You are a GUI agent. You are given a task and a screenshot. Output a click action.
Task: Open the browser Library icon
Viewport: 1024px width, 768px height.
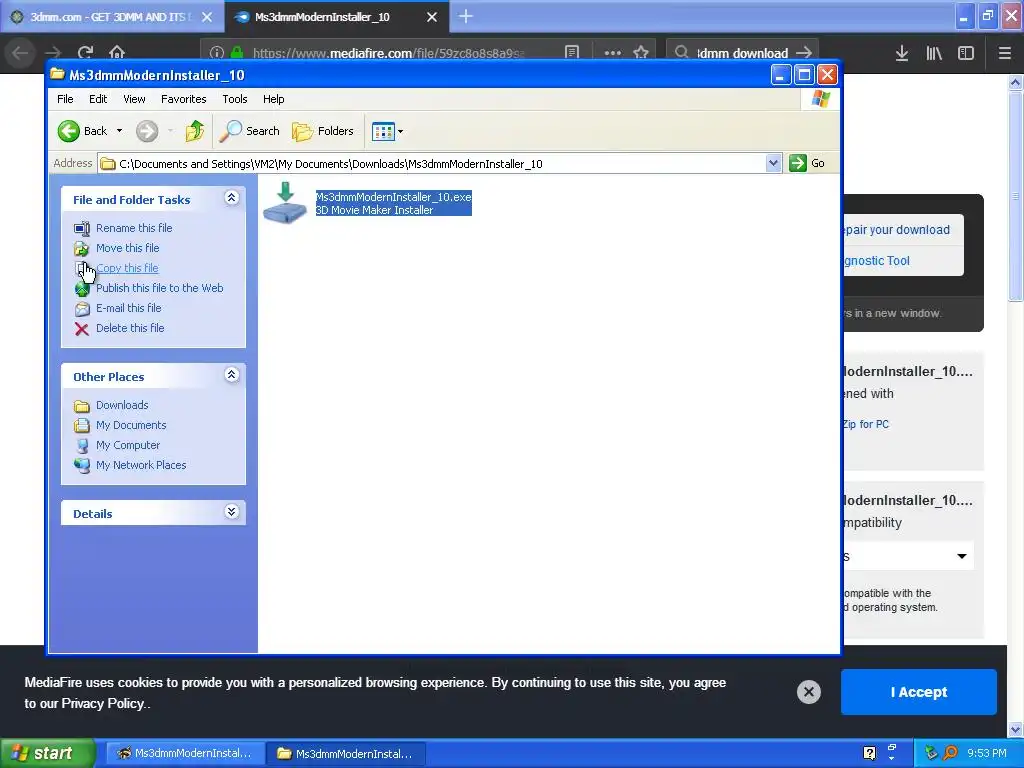[934, 54]
